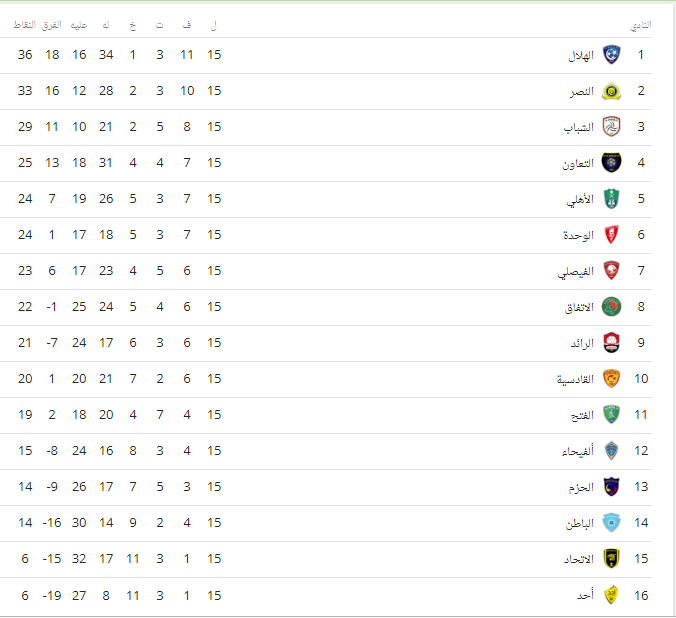Screen dimensions: 676x618
Task: Click the التعاون club crest icon
Action: [x=611, y=163]
